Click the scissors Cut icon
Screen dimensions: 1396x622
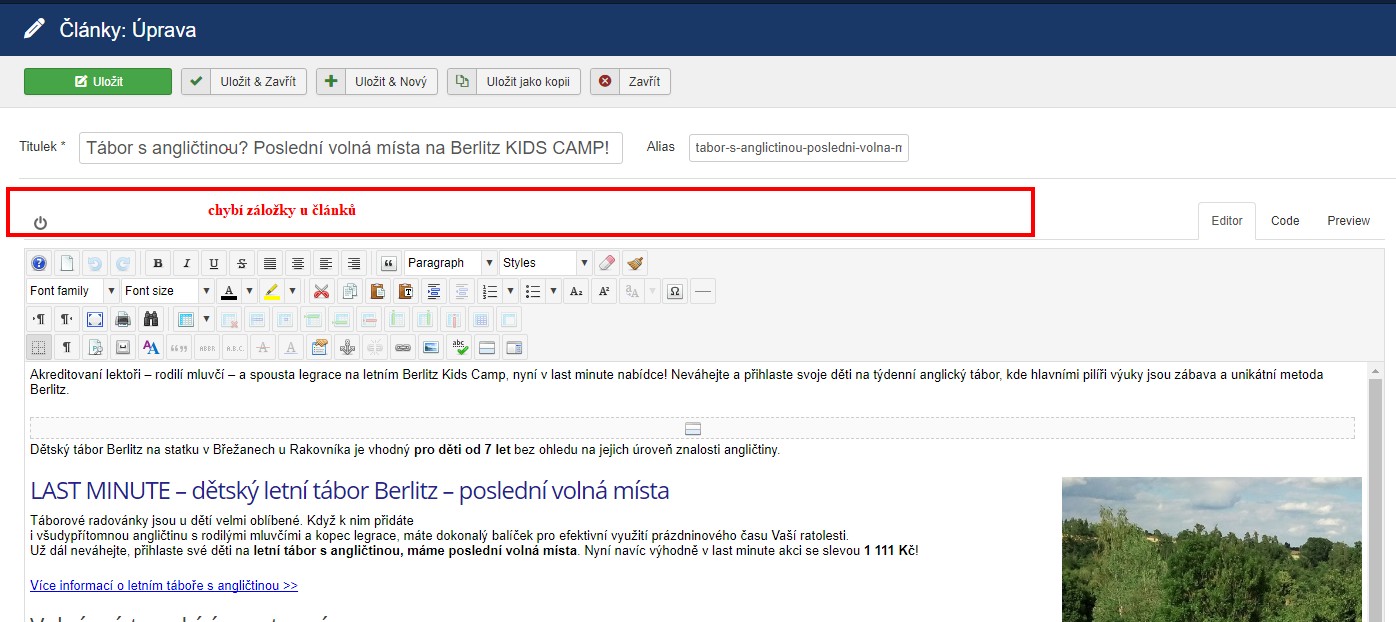pos(321,291)
